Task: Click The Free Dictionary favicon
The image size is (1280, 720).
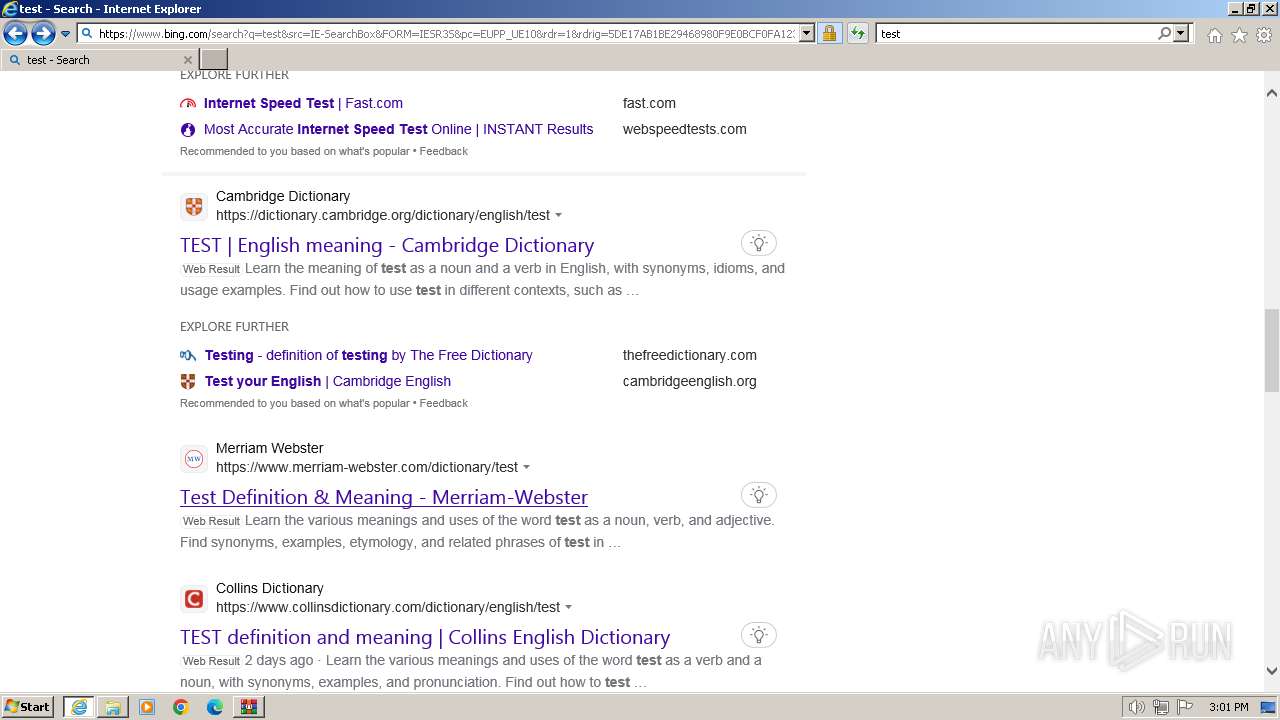Action: 188,355
